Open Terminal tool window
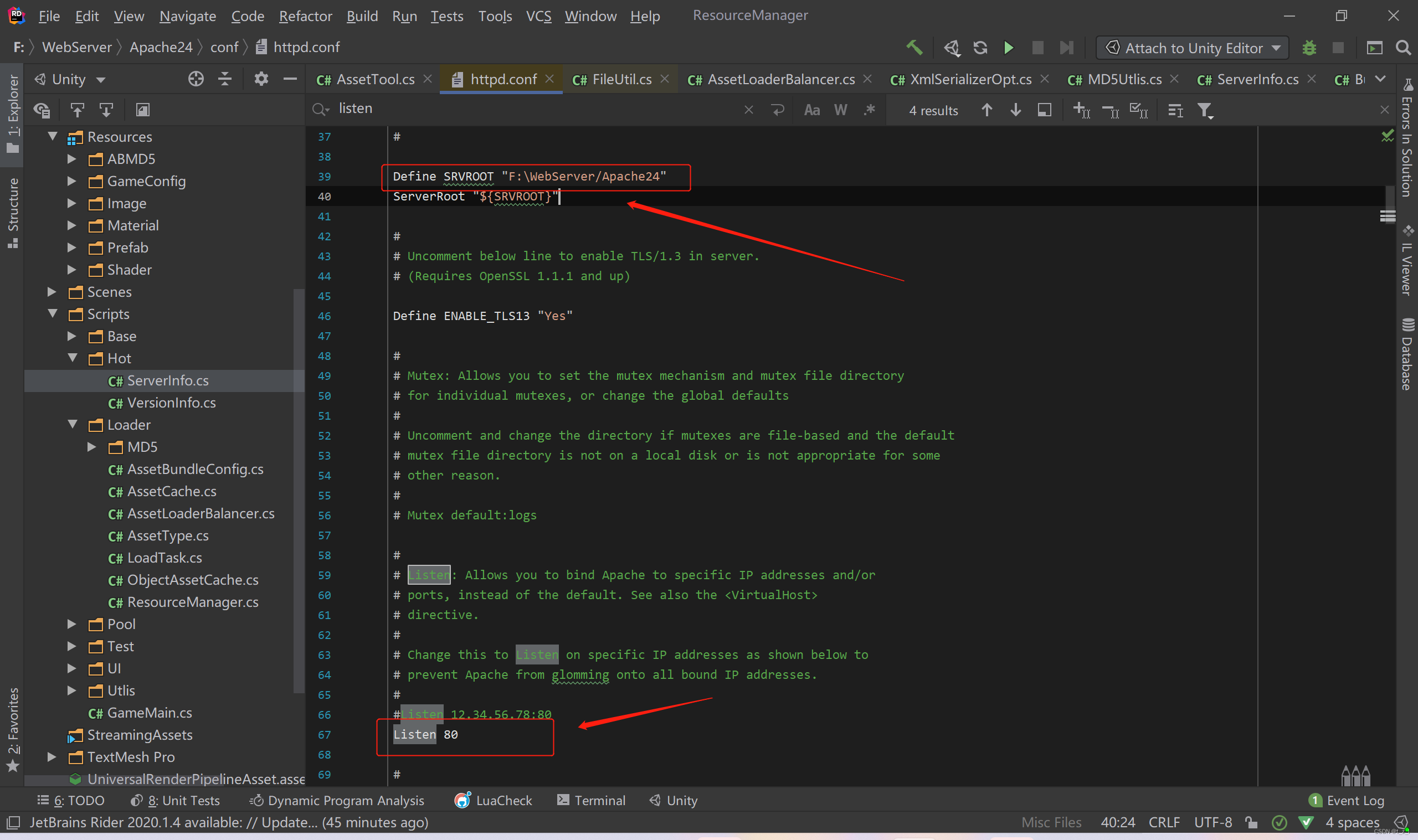1418x840 pixels. tap(591, 800)
